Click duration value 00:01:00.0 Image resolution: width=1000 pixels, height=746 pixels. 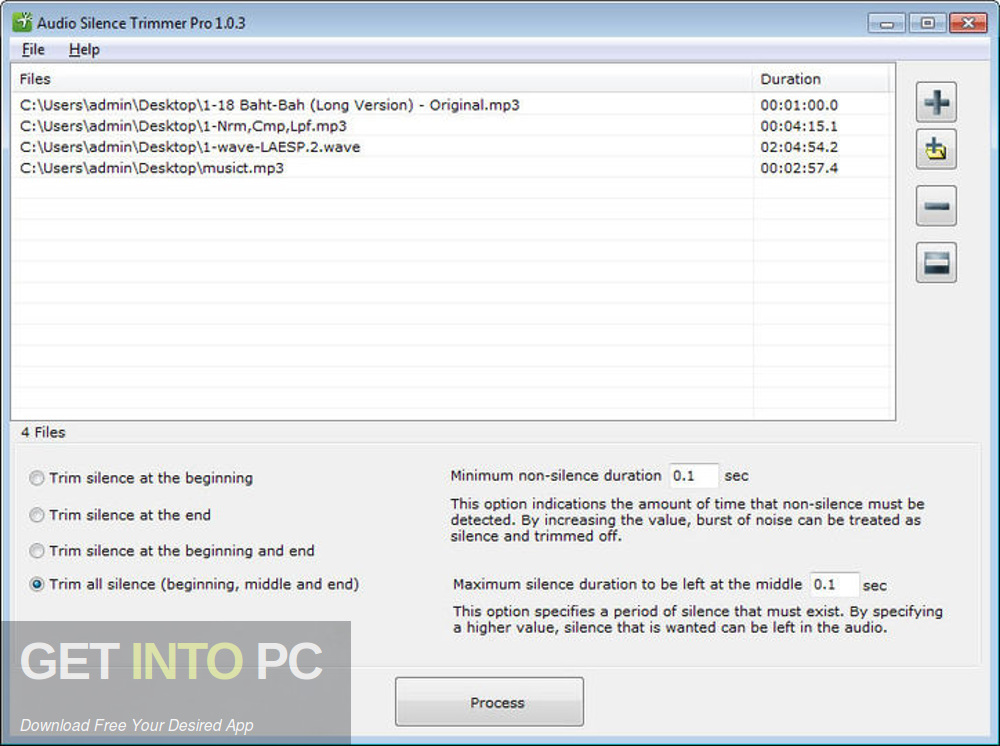tap(799, 105)
